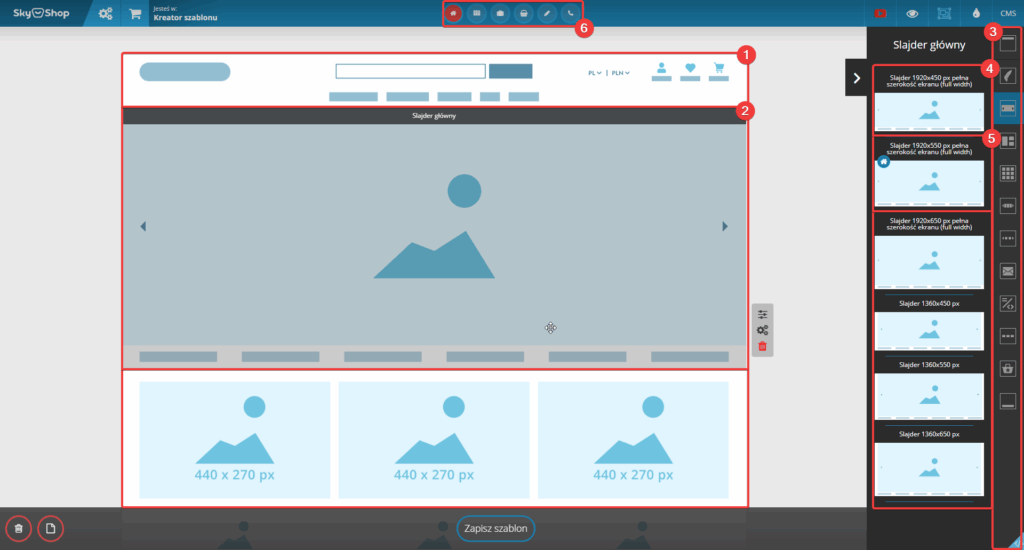The height and width of the screenshot is (550, 1024).
Task: Click the pencil icon in top toolbar
Action: 547,14
